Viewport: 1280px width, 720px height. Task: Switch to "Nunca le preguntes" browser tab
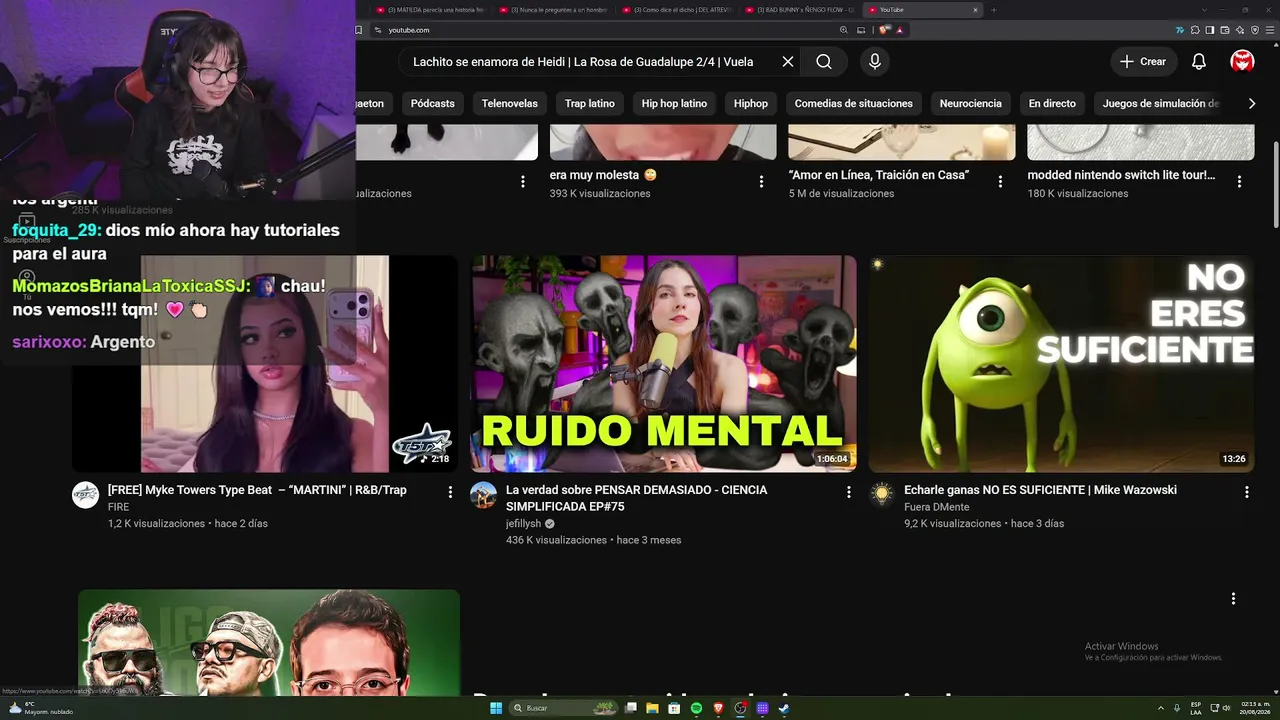(555, 10)
